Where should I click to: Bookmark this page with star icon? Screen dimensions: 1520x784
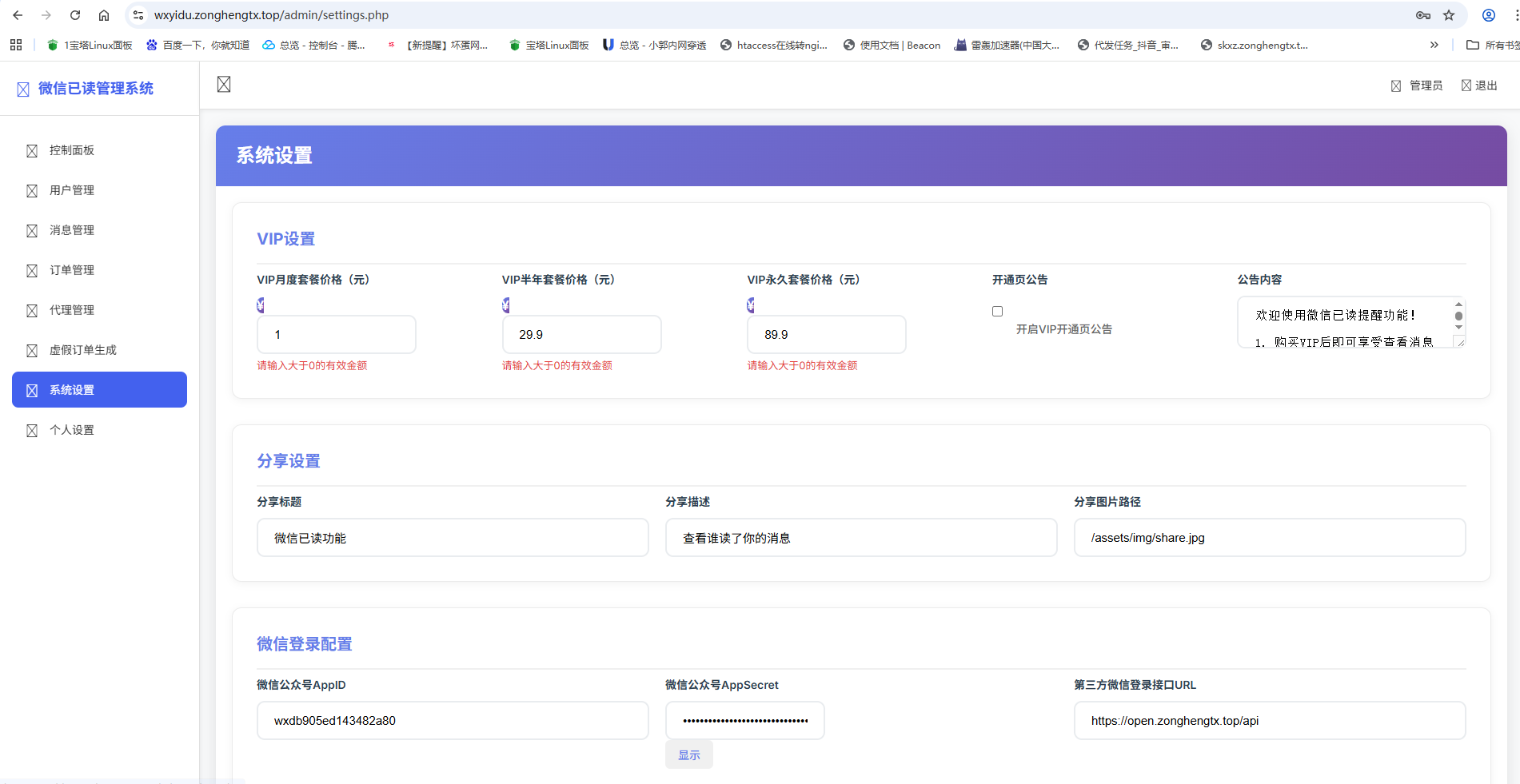(1448, 15)
